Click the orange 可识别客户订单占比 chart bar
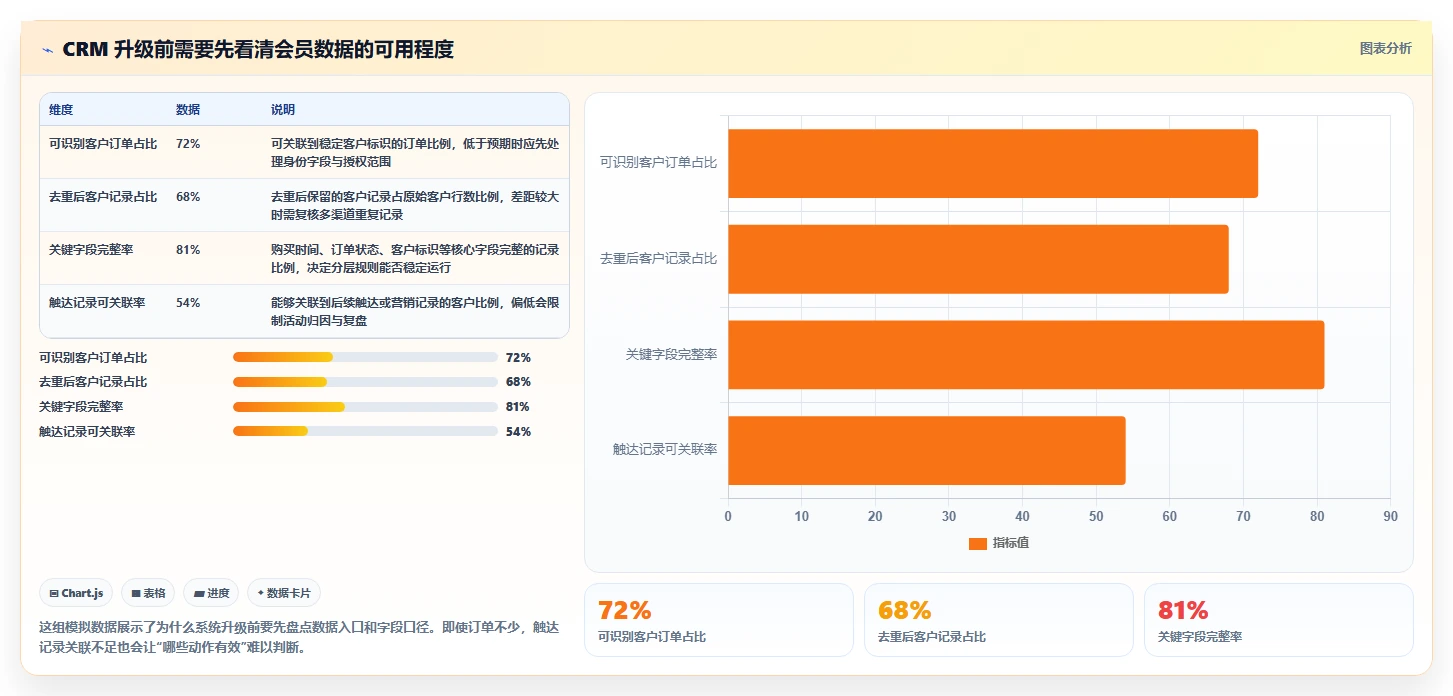 [x=992, y=163]
